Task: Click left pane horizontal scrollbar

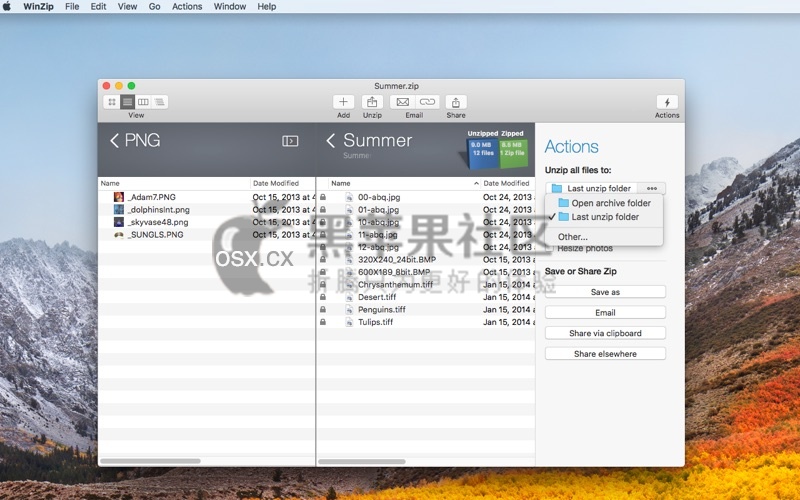Action: pos(150,461)
